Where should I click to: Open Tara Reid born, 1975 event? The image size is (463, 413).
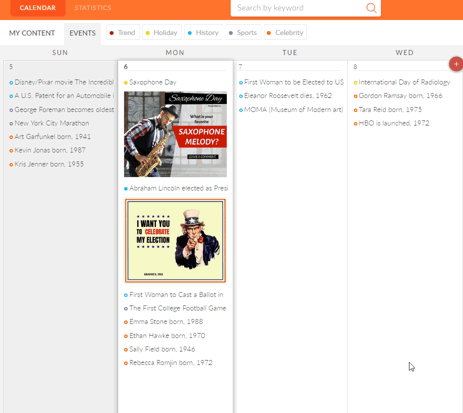[388, 110]
